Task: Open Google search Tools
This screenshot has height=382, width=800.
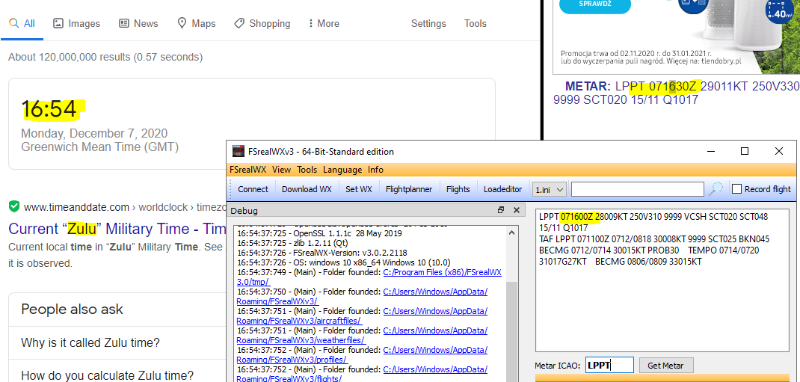Action: point(475,23)
